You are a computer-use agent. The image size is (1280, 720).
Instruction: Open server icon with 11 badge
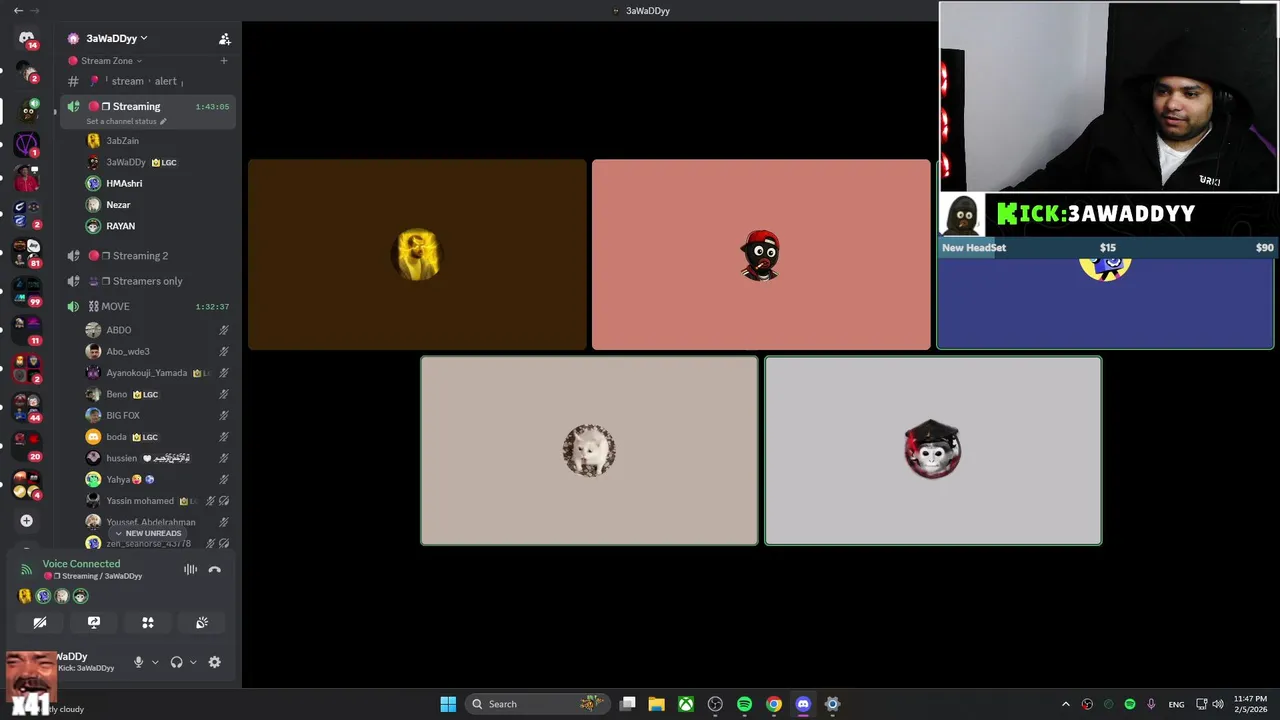[x=27, y=330]
